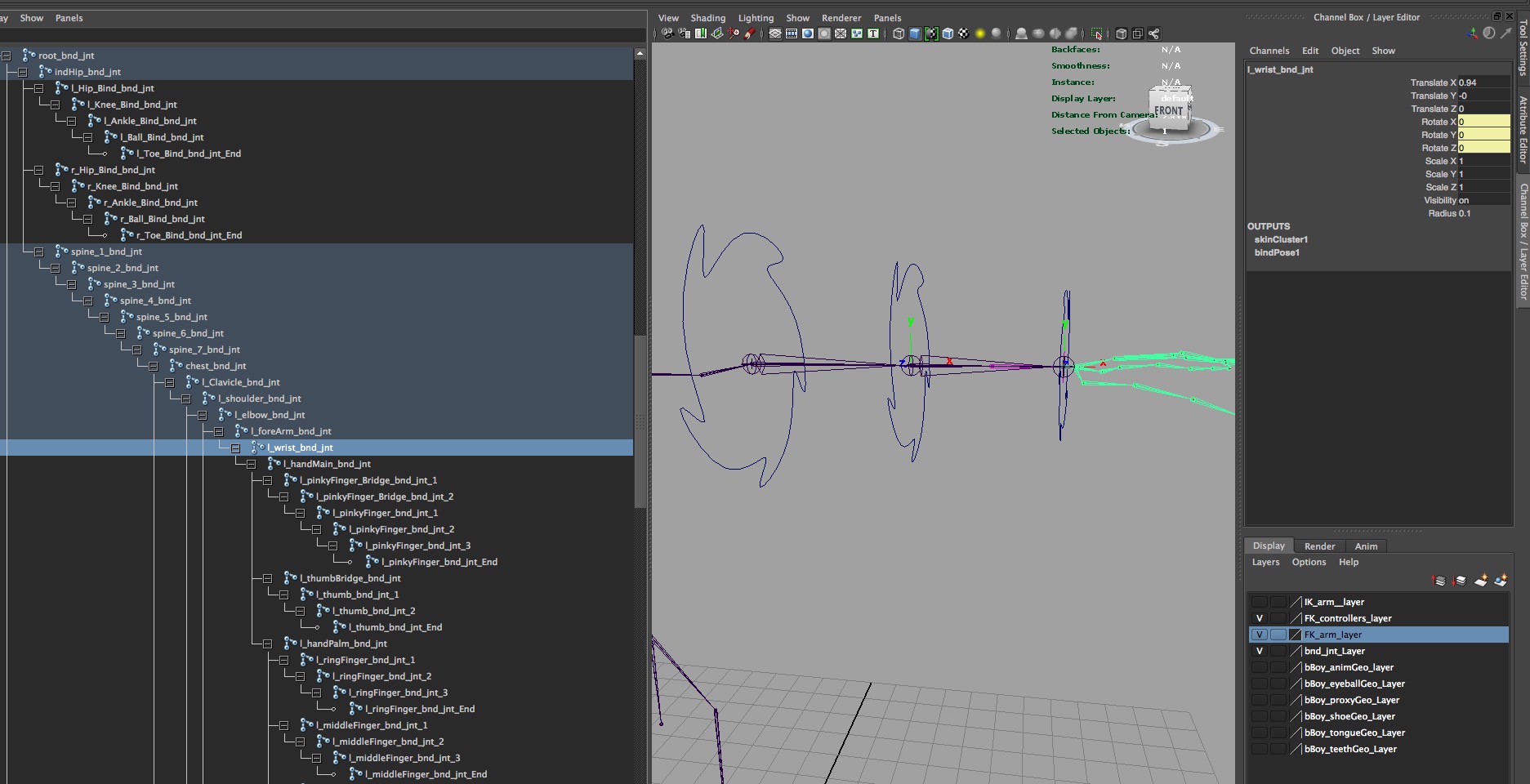Collapse l_thumbBridge_bnd_jnt node
Viewport: 1530px width, 784px height.
[267, 578]
